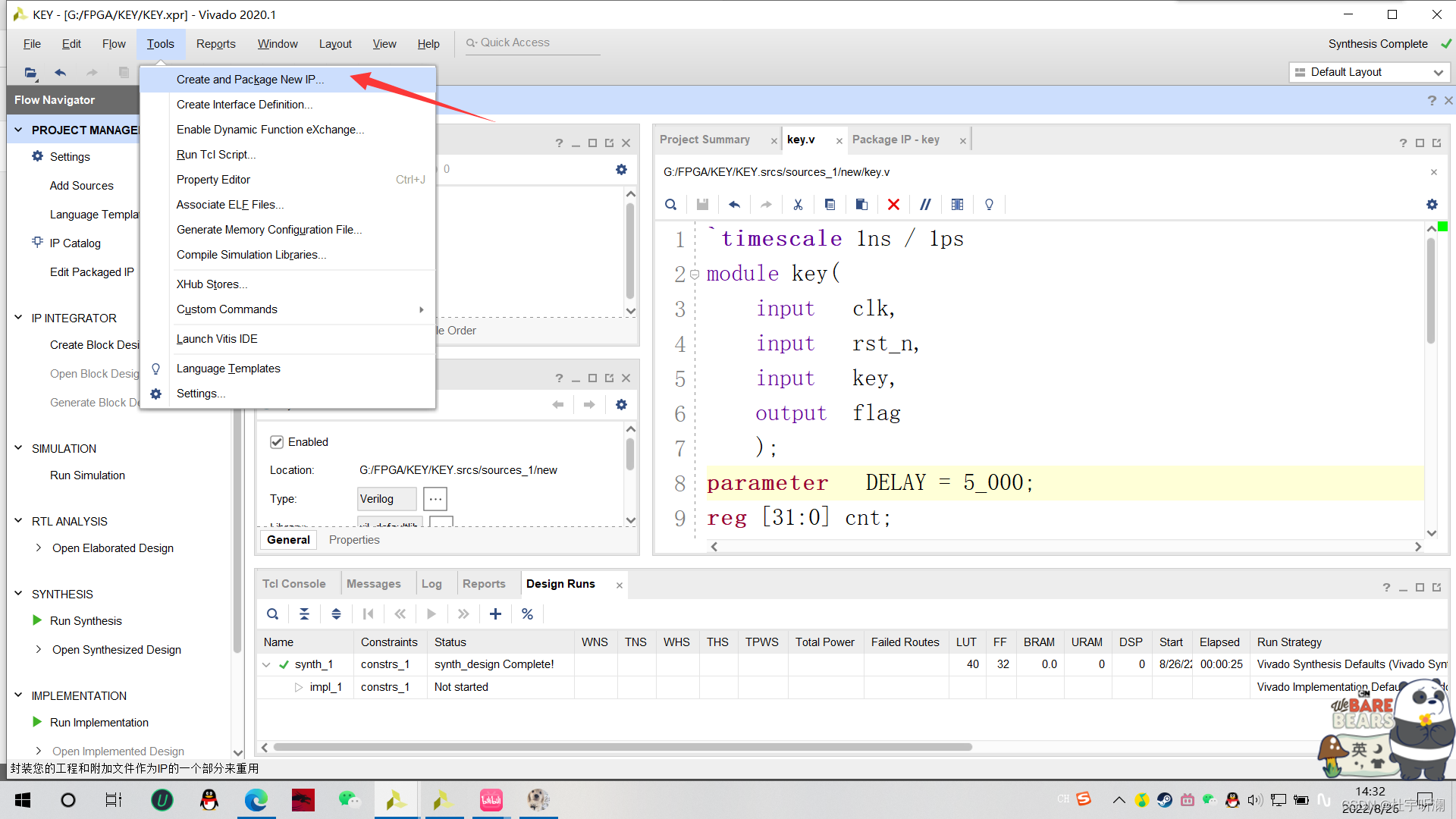Switch to the Package IP - key tab
This screenshot has width=1456, height=819.
(x=896, y=140)
